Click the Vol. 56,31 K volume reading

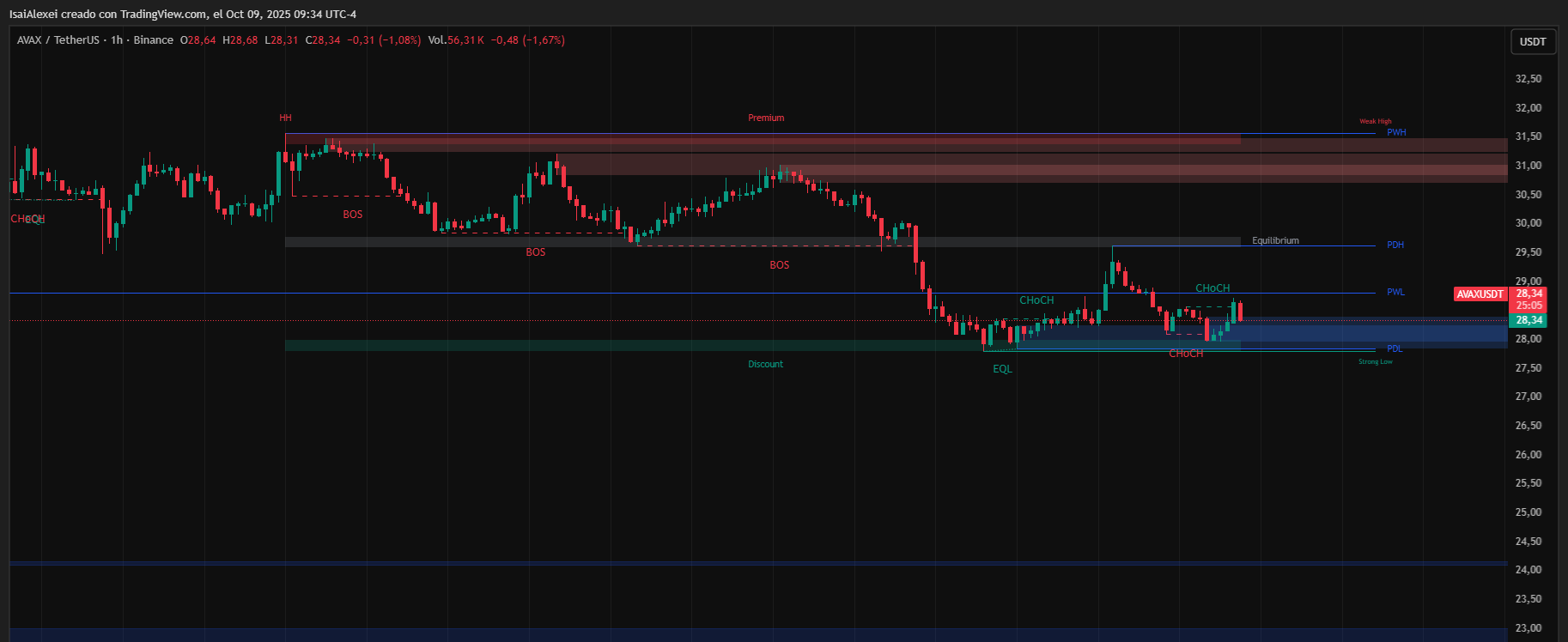[457, 40]
